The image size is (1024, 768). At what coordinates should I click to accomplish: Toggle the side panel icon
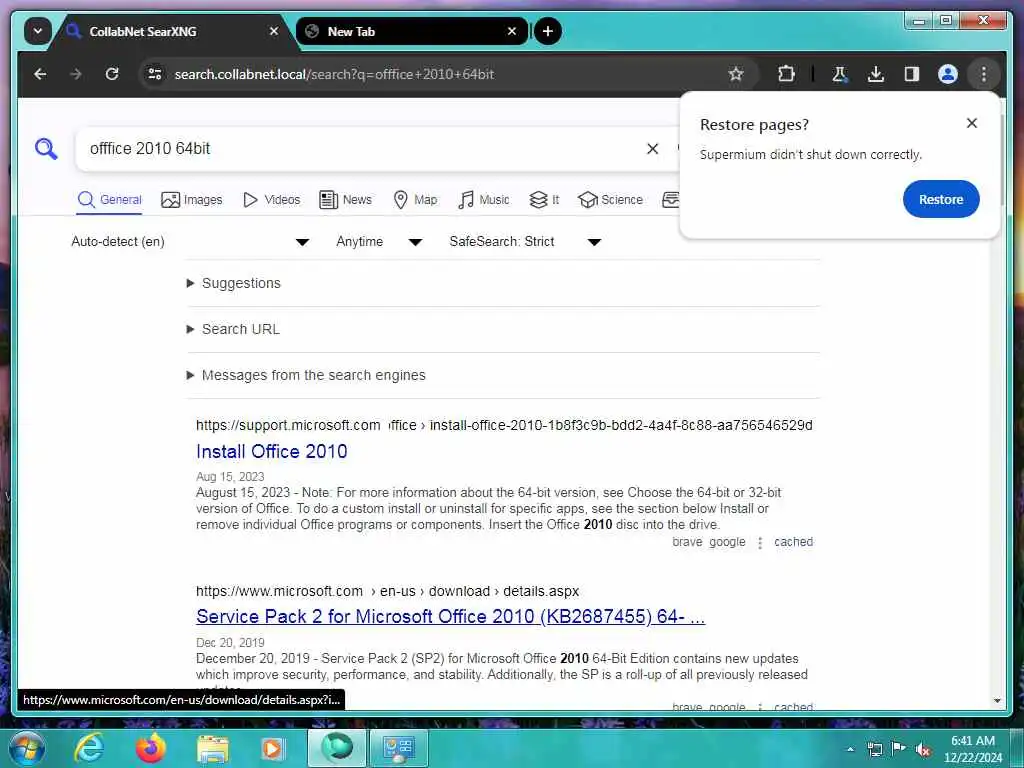912,74
